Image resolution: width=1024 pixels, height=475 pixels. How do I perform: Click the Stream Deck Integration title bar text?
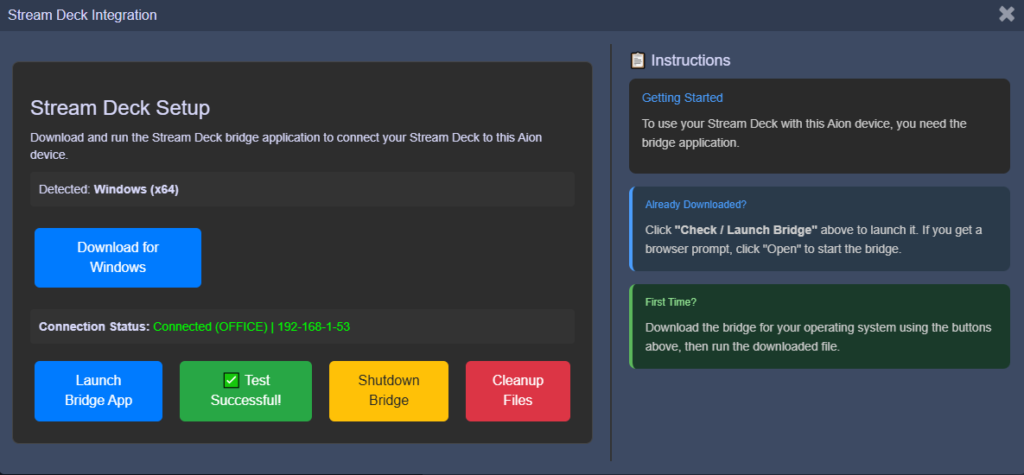[x=82, y=15]
